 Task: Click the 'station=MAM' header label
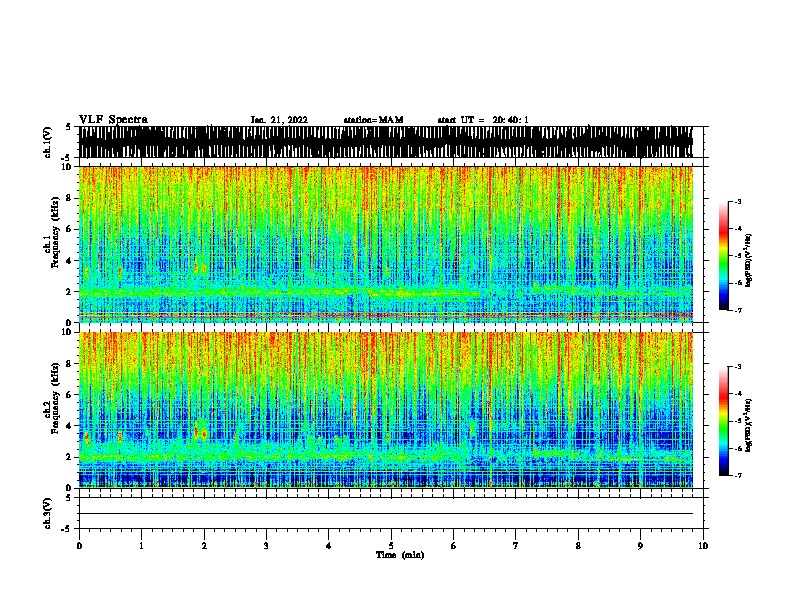(373, 120)
